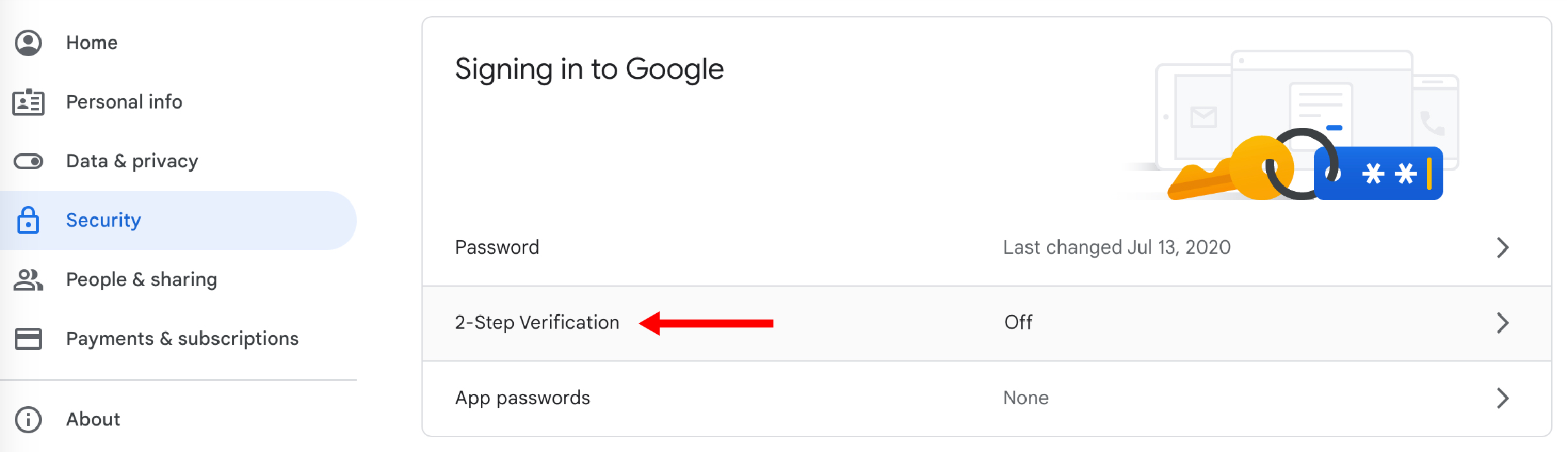Click the Personal info ID card icon
Screen dimensions: 1568x452
[x=28, y=102]
